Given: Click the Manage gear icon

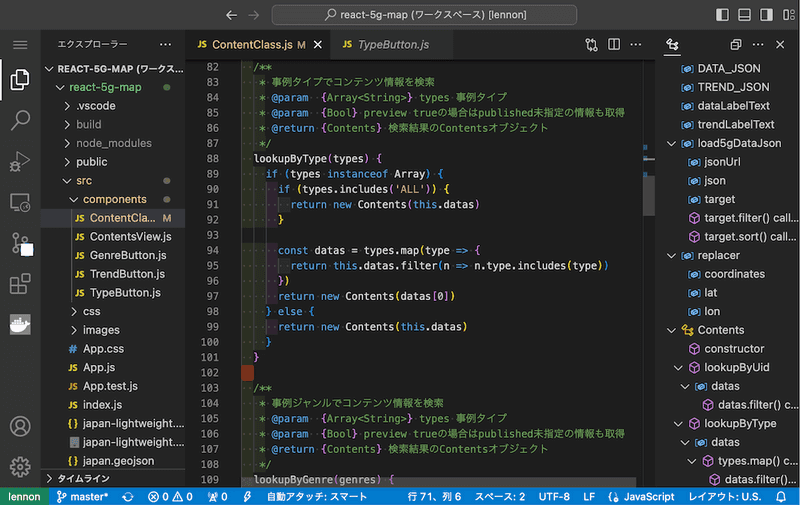Looking at the screenshot, I should (20, 467).
